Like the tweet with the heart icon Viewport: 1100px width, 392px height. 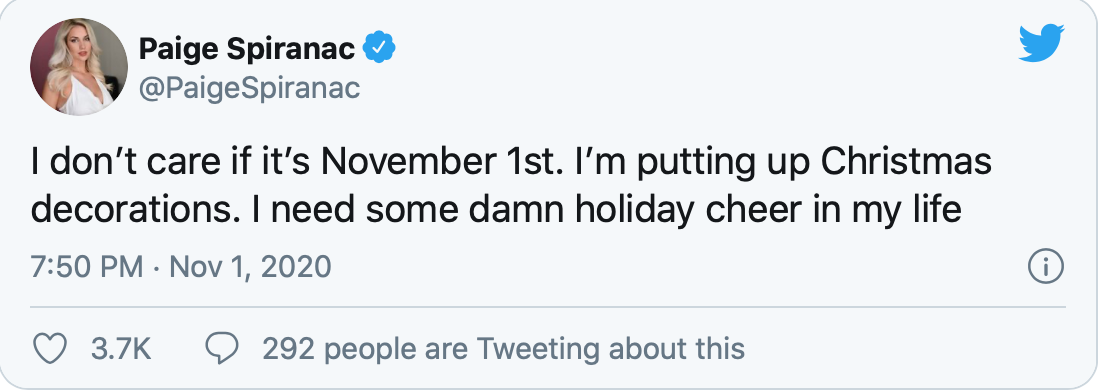pyautogui.click(x=51, y=349)
